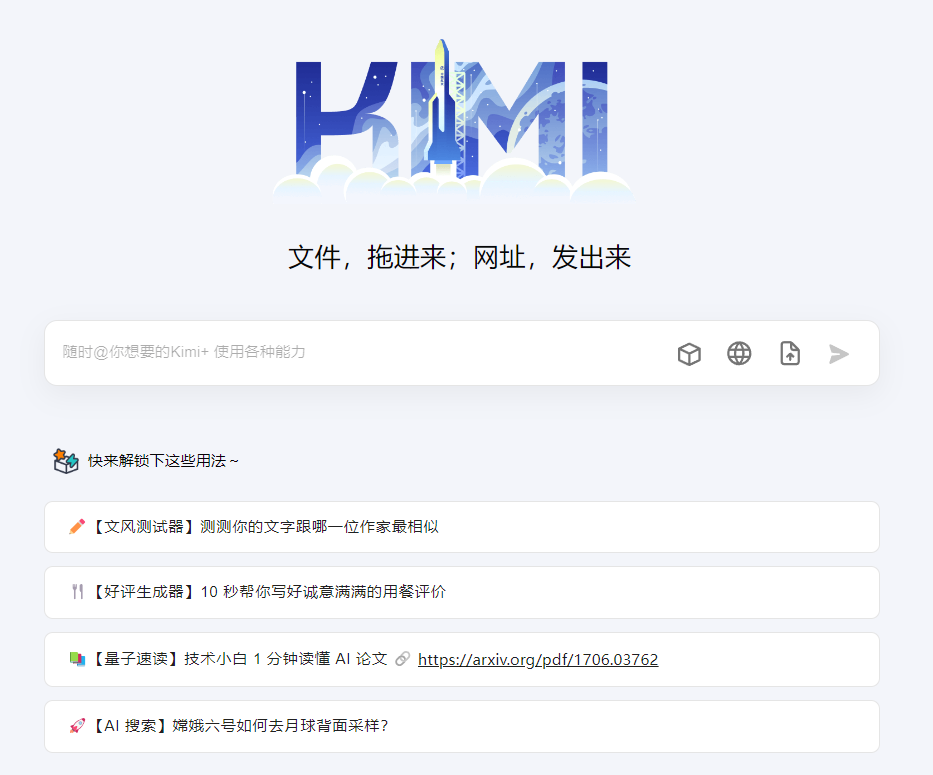The image size is (933, 775).
Task: Select the 【量子速读】 suggestion card
Action: point(462,660)
